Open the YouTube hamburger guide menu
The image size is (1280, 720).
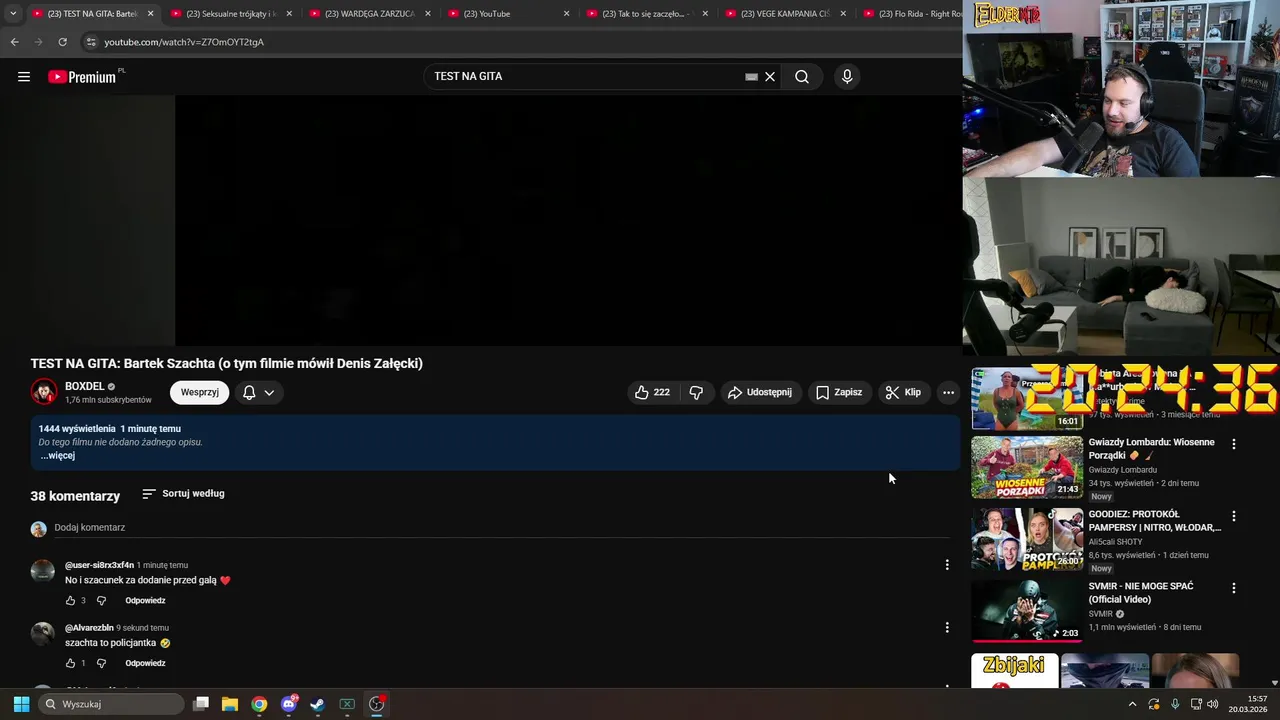(x=24, y=77)
